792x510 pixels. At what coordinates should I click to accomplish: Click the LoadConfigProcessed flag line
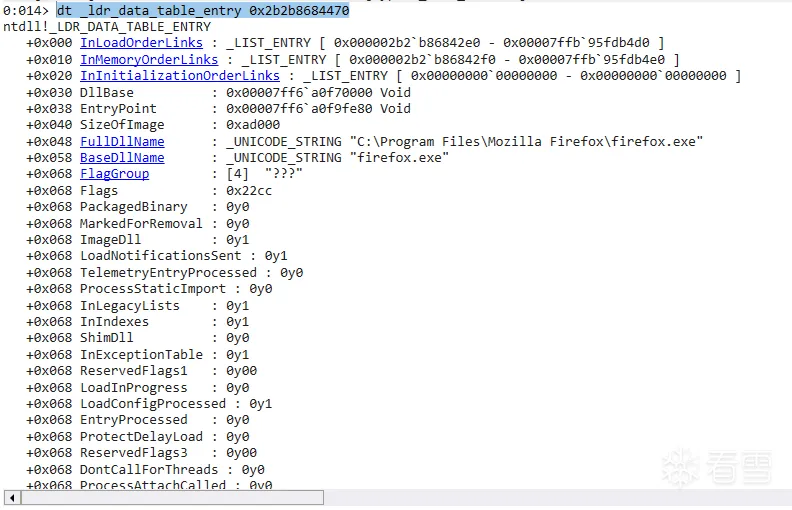pos(175,403)
